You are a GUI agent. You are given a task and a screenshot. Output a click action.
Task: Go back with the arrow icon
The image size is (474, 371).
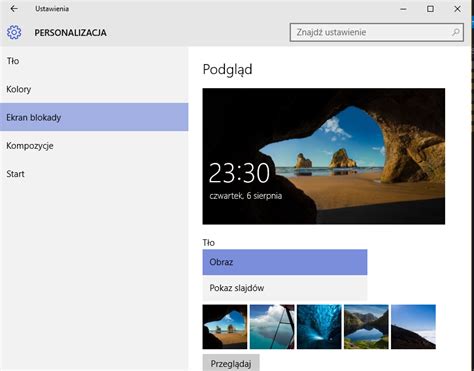click(x=14, y=9)
